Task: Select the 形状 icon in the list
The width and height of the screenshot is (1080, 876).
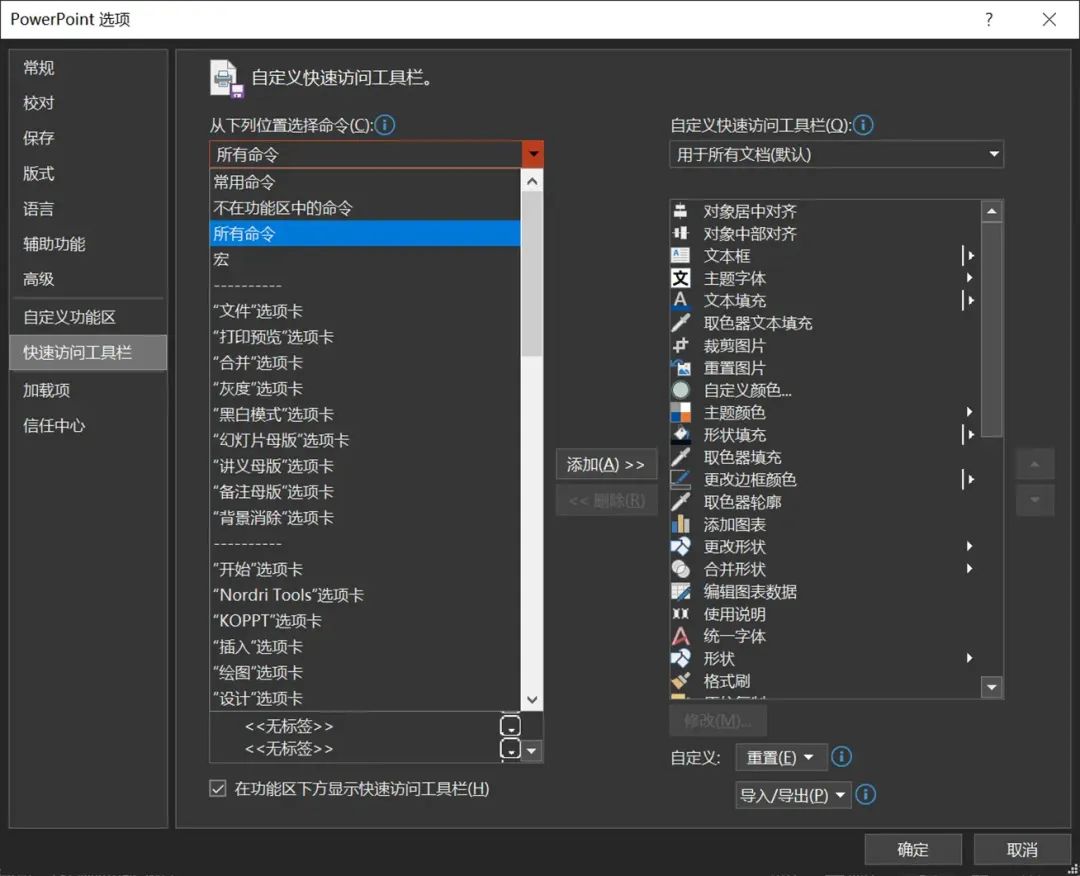Action: click(x=681, y=658)
